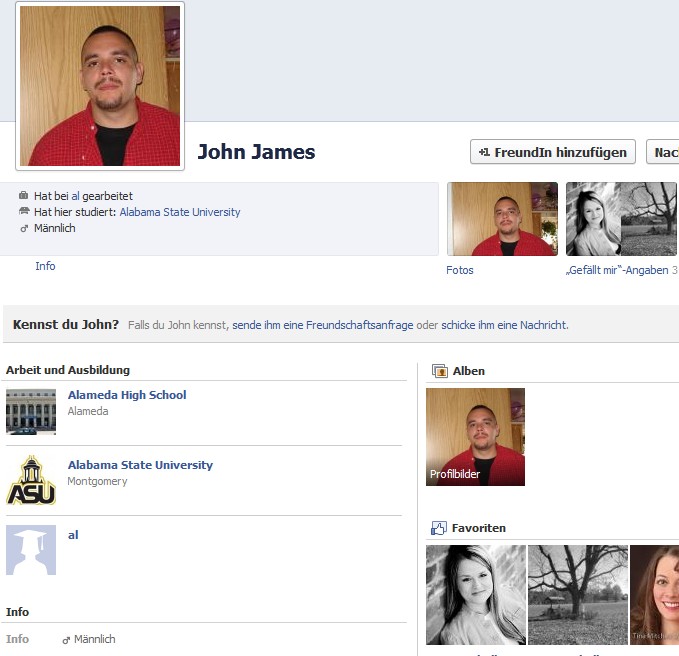
Task: Open the Fotos preview thumbnail
Action: (502, 219)
